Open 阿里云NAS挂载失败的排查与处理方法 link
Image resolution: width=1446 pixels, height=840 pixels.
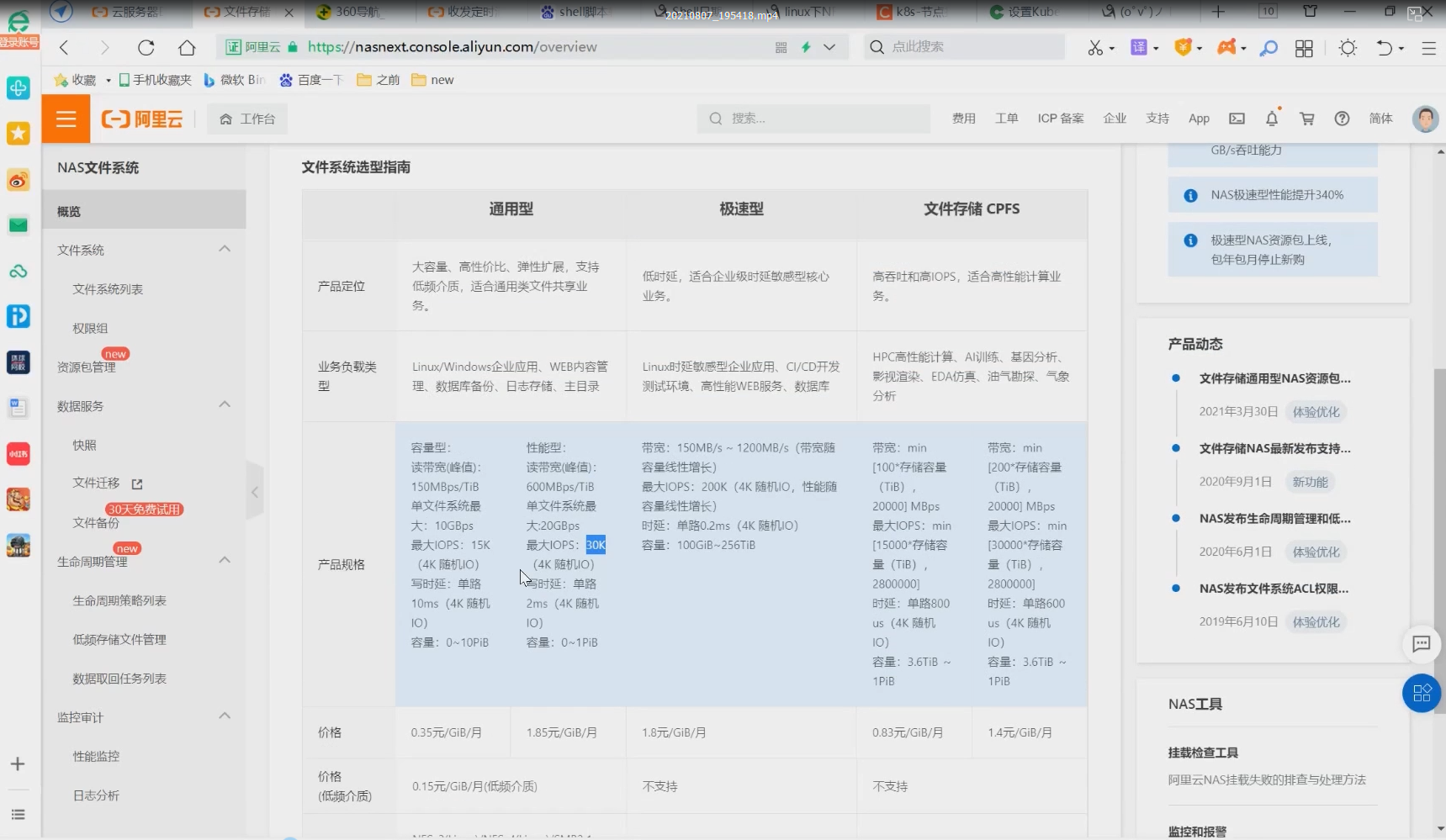click(1267, 779)
